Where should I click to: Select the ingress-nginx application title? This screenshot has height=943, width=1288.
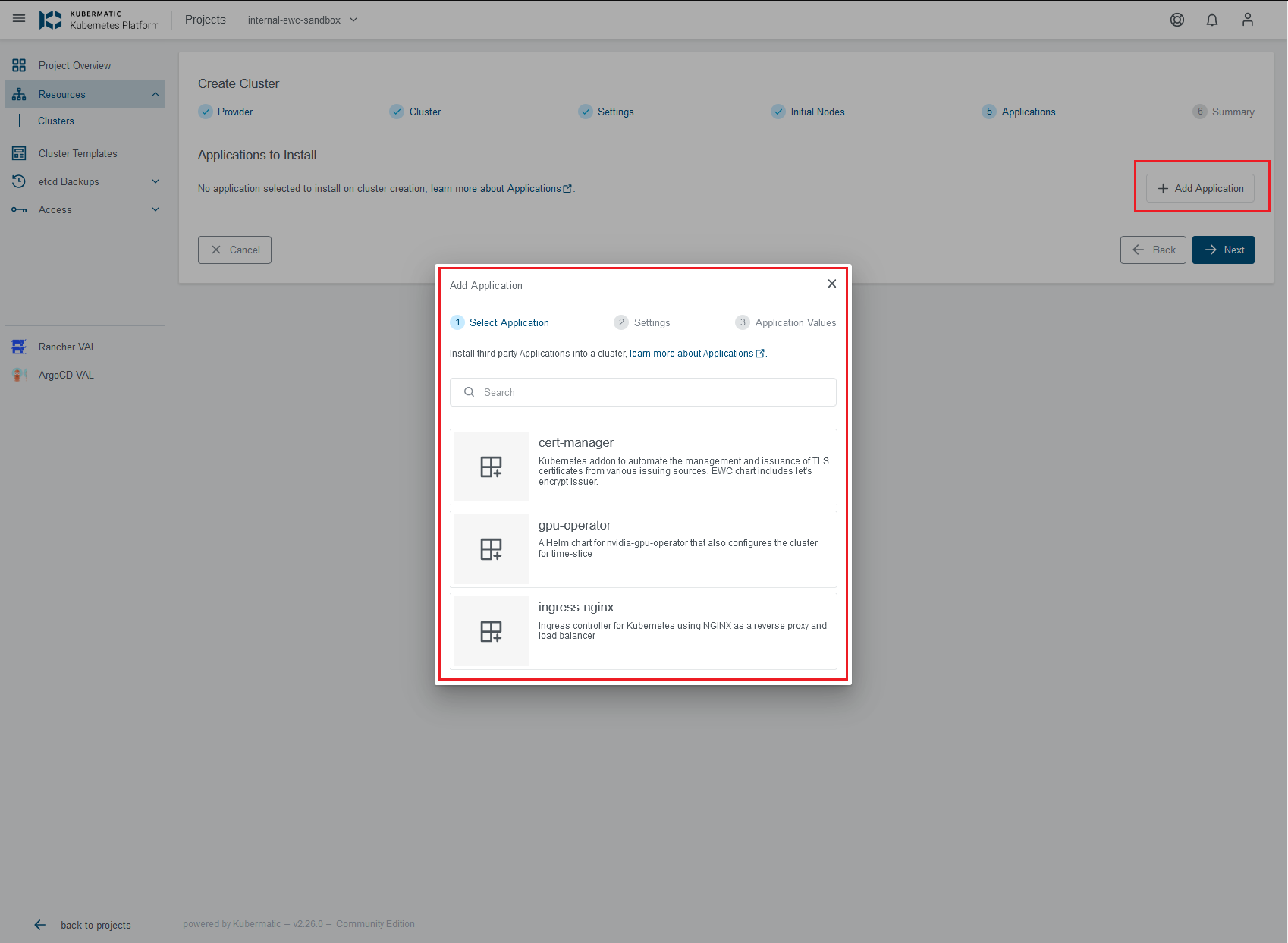[x=576, y=608]
